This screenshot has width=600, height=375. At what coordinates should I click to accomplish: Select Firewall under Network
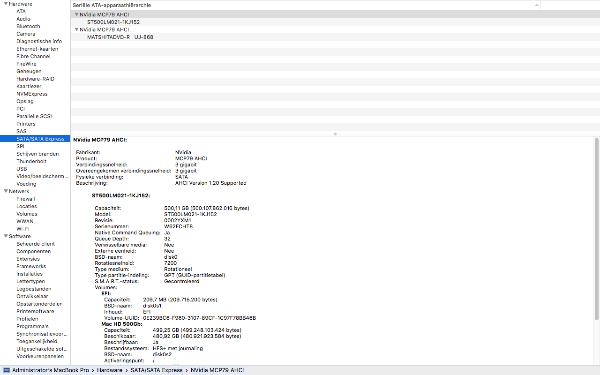click(26, 199)
